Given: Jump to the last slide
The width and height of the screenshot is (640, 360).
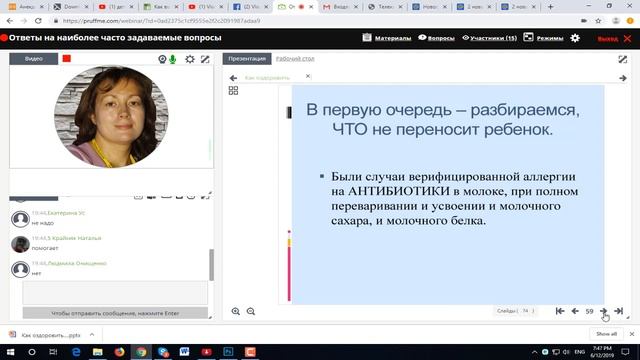Looking at the screenshot, I should 618,311.
